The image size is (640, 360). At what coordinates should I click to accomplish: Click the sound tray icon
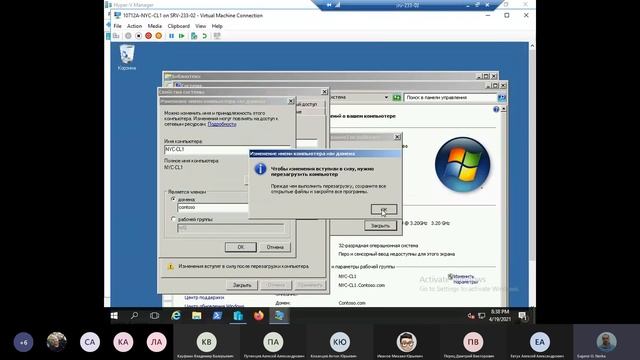point(471,316)
